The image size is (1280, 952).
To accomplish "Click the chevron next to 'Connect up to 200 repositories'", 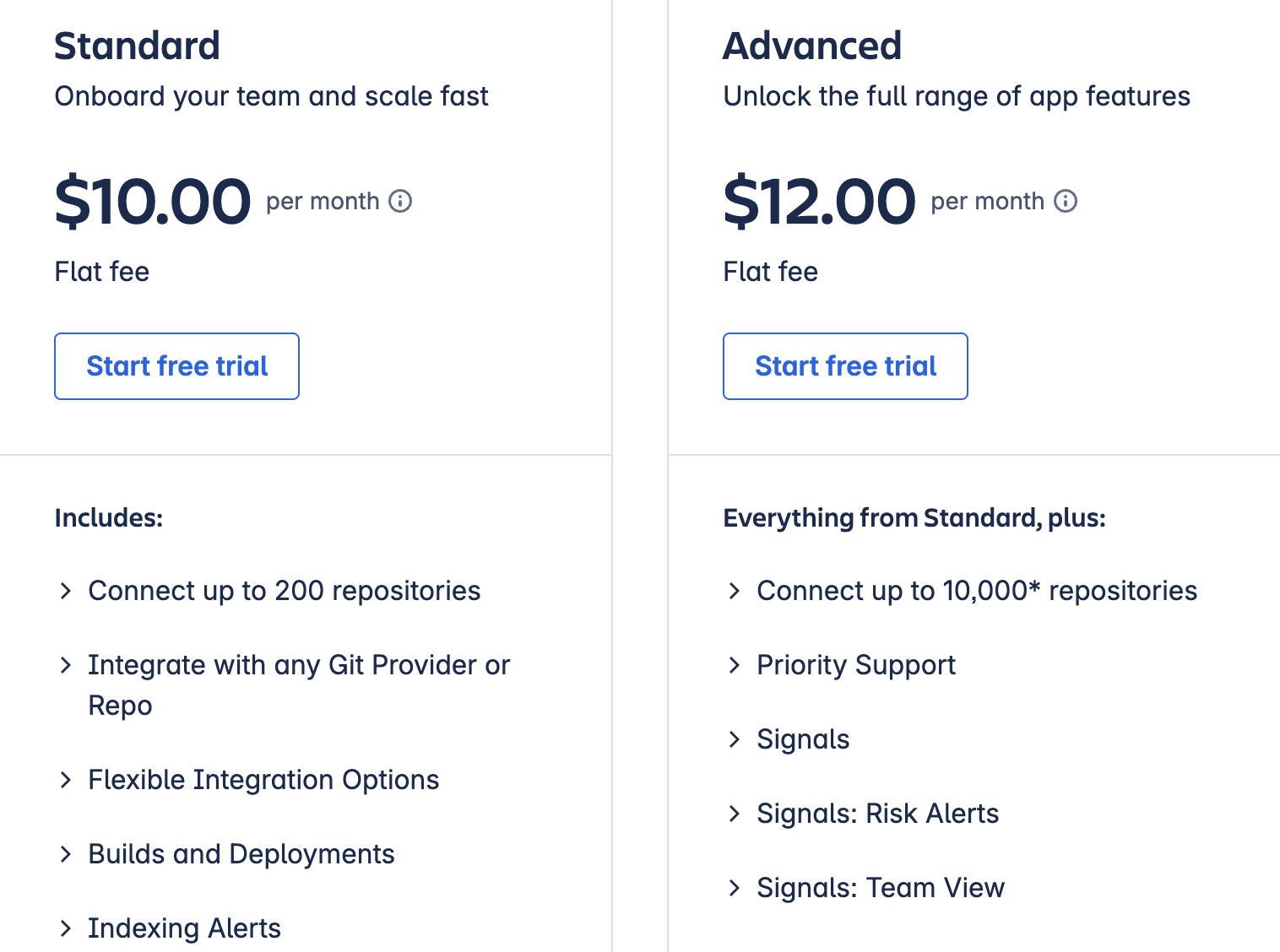I will (66, 591).
